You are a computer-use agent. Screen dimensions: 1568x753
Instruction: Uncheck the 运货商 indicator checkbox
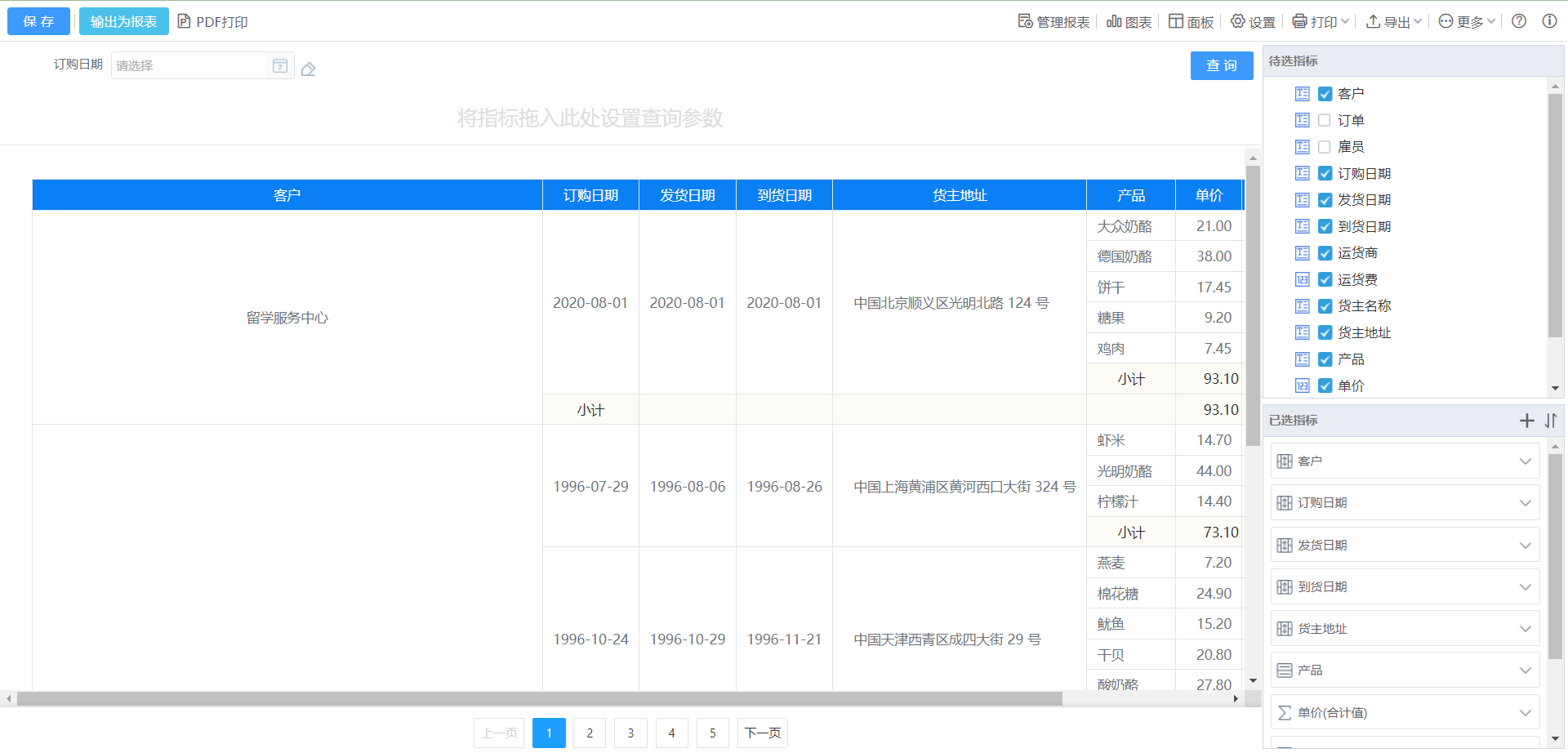point(1325,253)
